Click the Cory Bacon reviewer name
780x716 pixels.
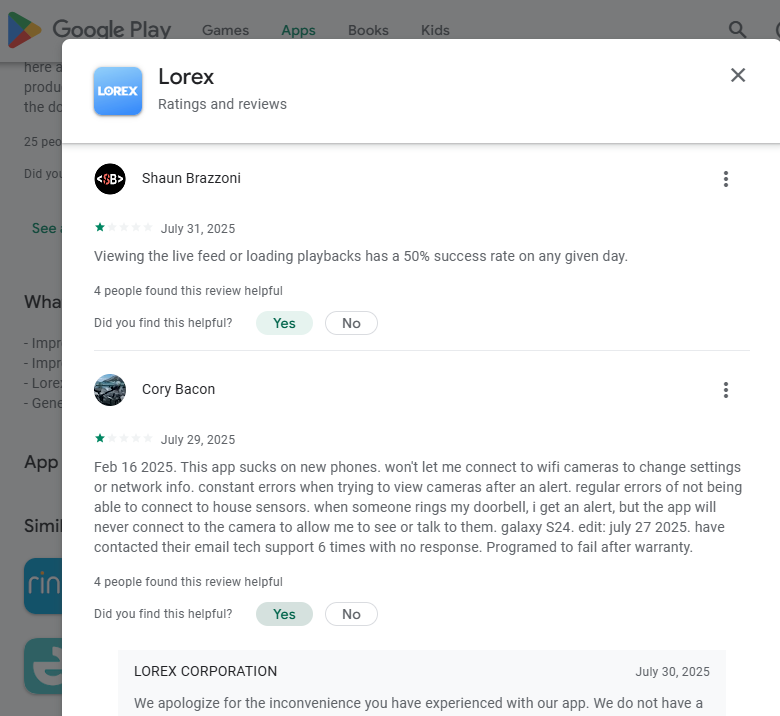(179, 389)
